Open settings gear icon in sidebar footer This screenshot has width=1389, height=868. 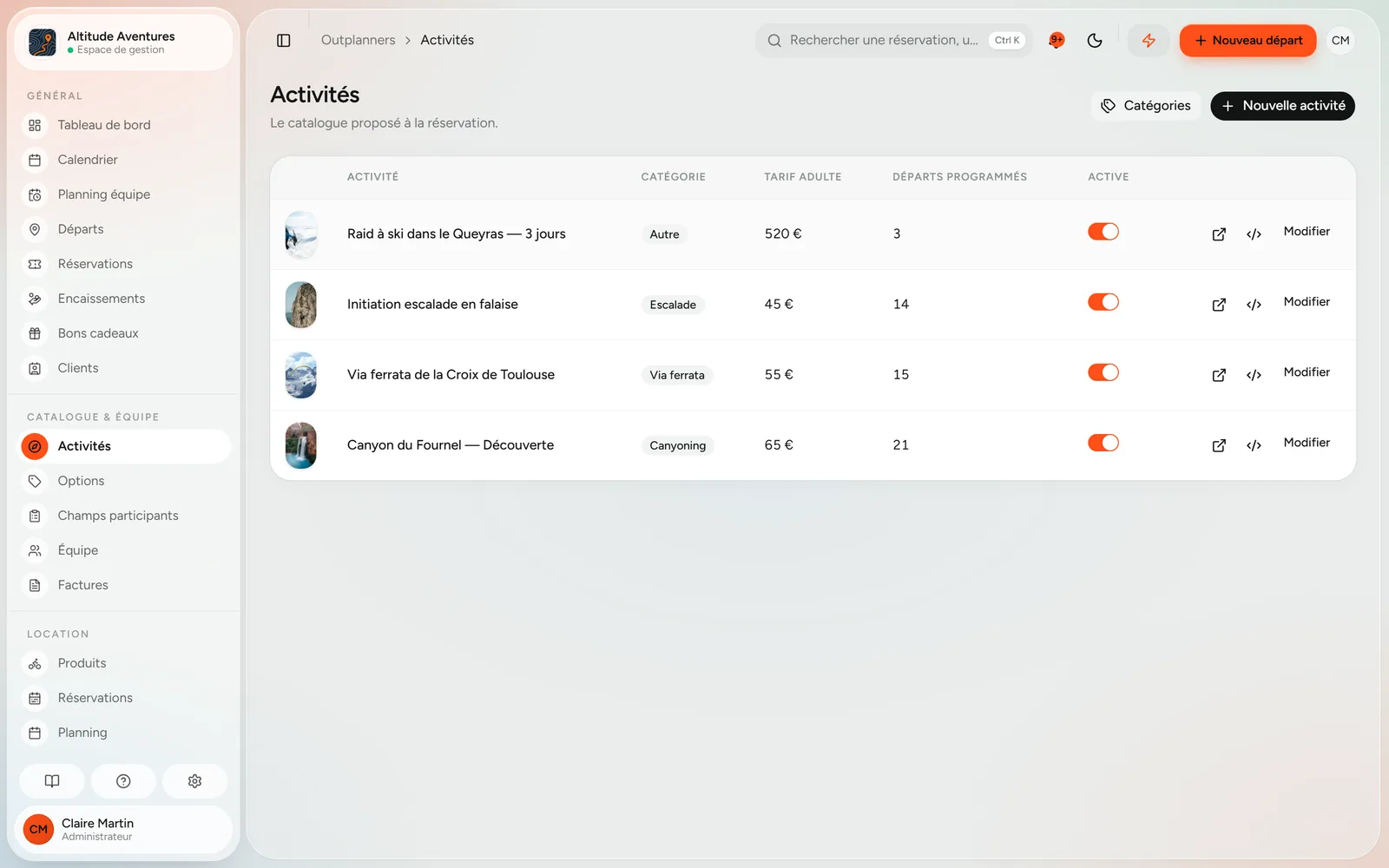194,781
